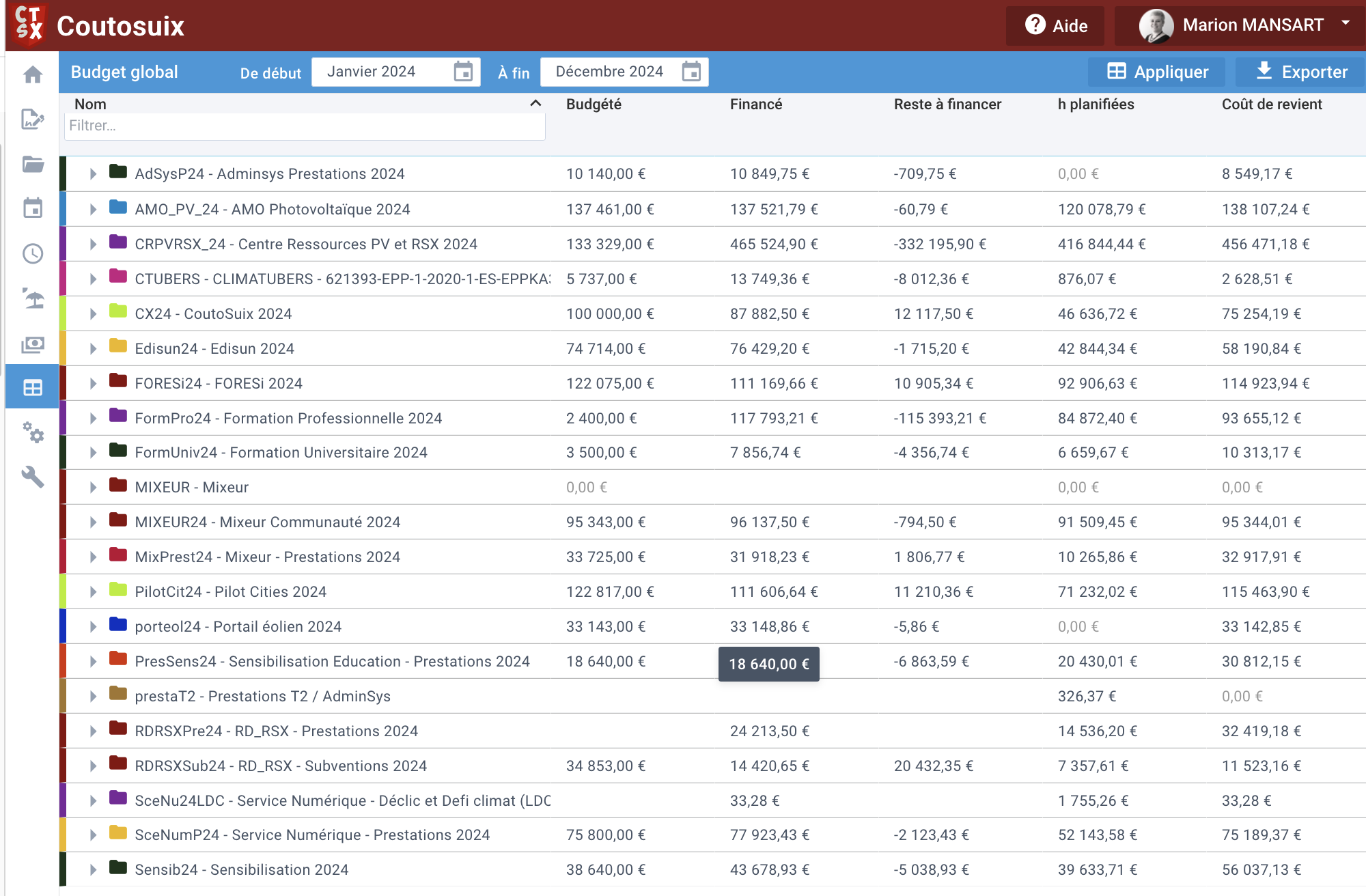Expand the CX24 - CoutoSuix 2024 row
The image size is (1366, 896).
(93, 314)
